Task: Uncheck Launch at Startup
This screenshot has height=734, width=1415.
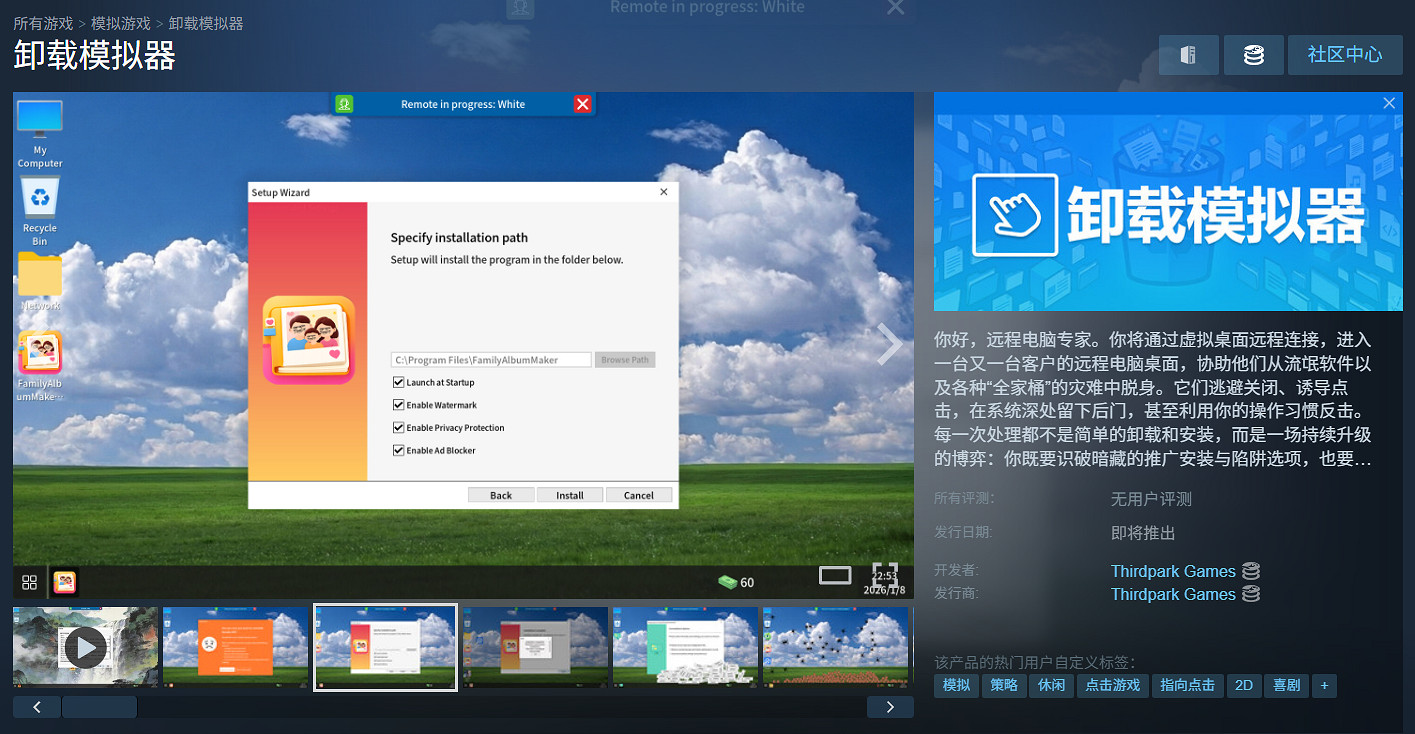Action: pyautogui.click(x=398, y=382)
